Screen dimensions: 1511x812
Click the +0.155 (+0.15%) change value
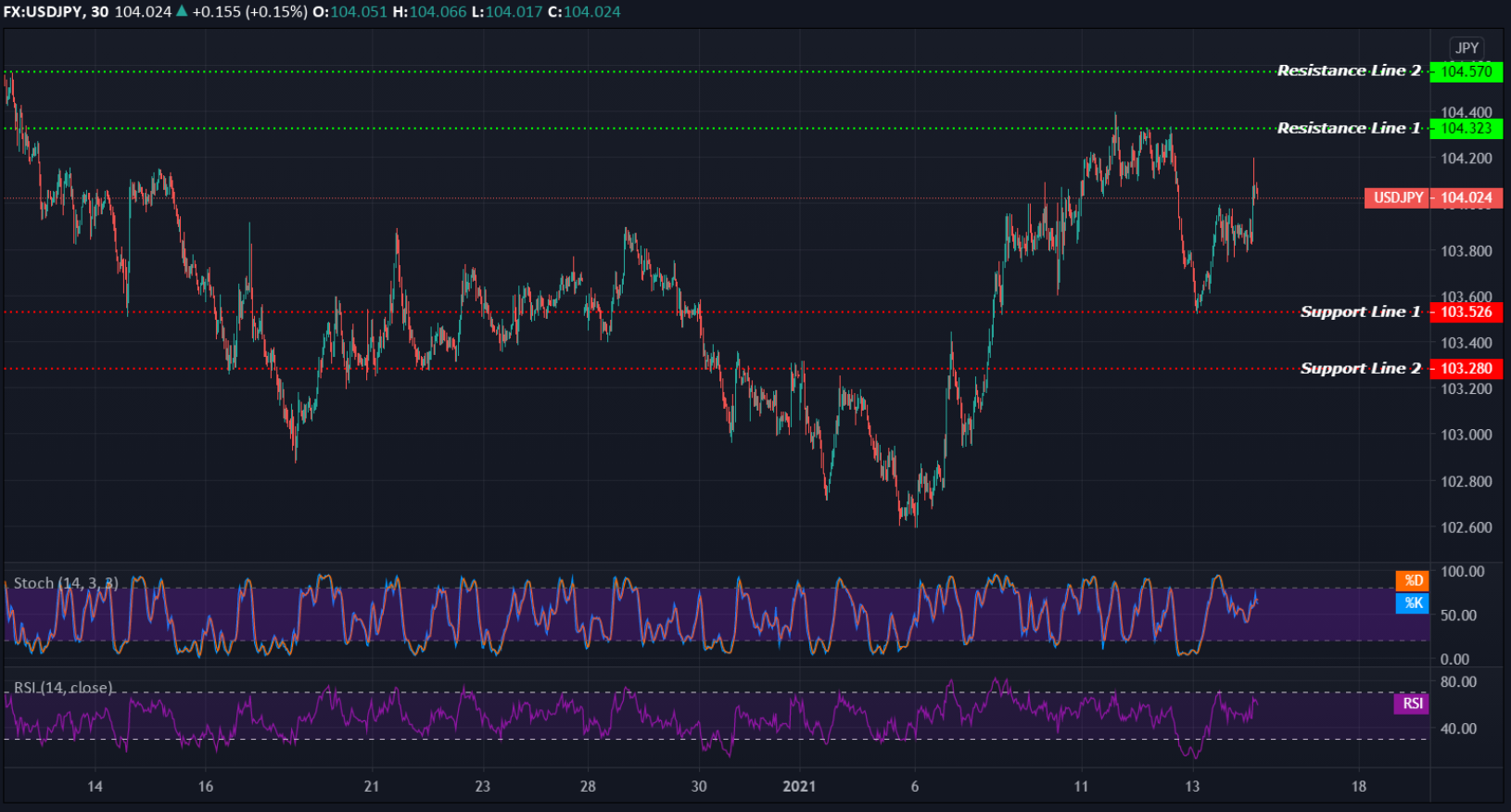249,12
